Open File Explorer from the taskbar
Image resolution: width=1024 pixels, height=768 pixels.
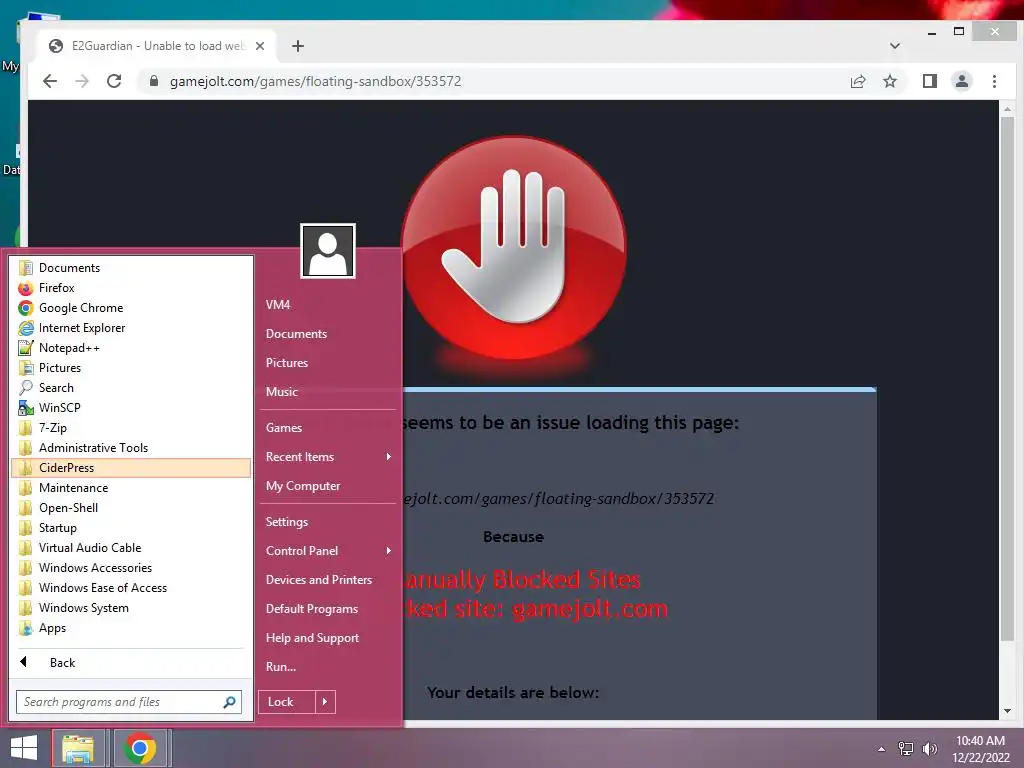click(x=78, y=748)
